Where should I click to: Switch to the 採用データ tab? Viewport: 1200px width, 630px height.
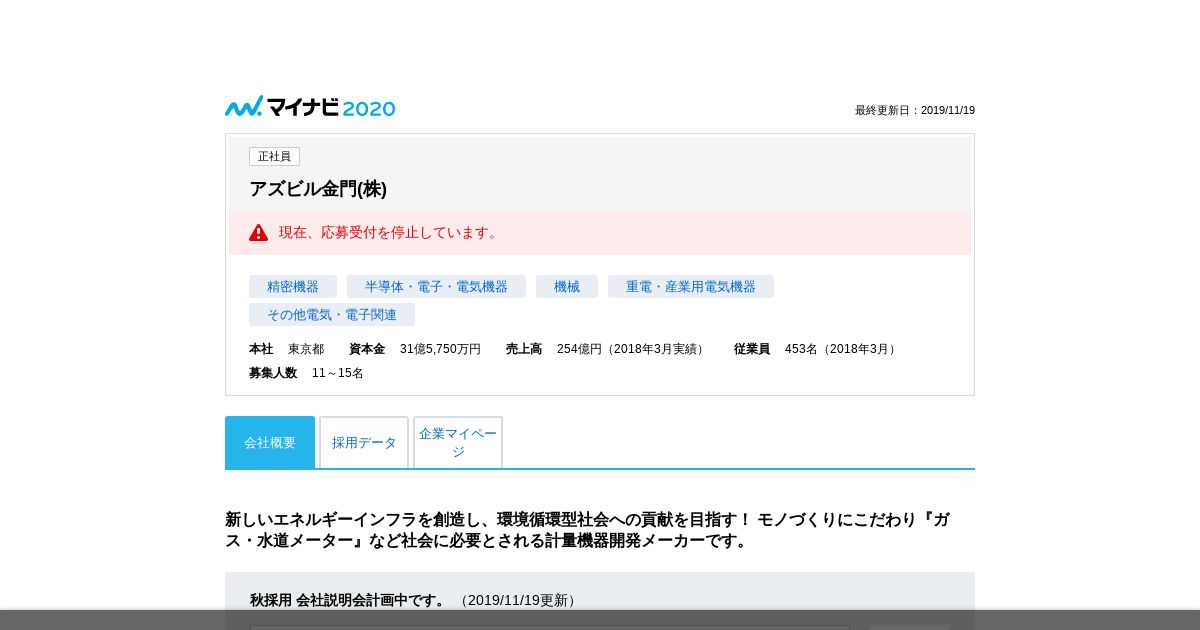(x=364, y=442)
